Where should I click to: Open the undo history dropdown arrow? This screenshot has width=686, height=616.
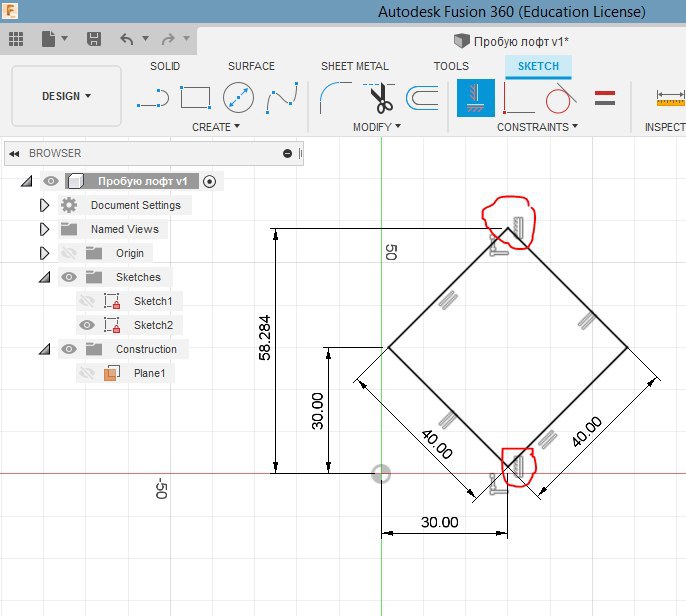pyautogui.click(x=146, y=38)
